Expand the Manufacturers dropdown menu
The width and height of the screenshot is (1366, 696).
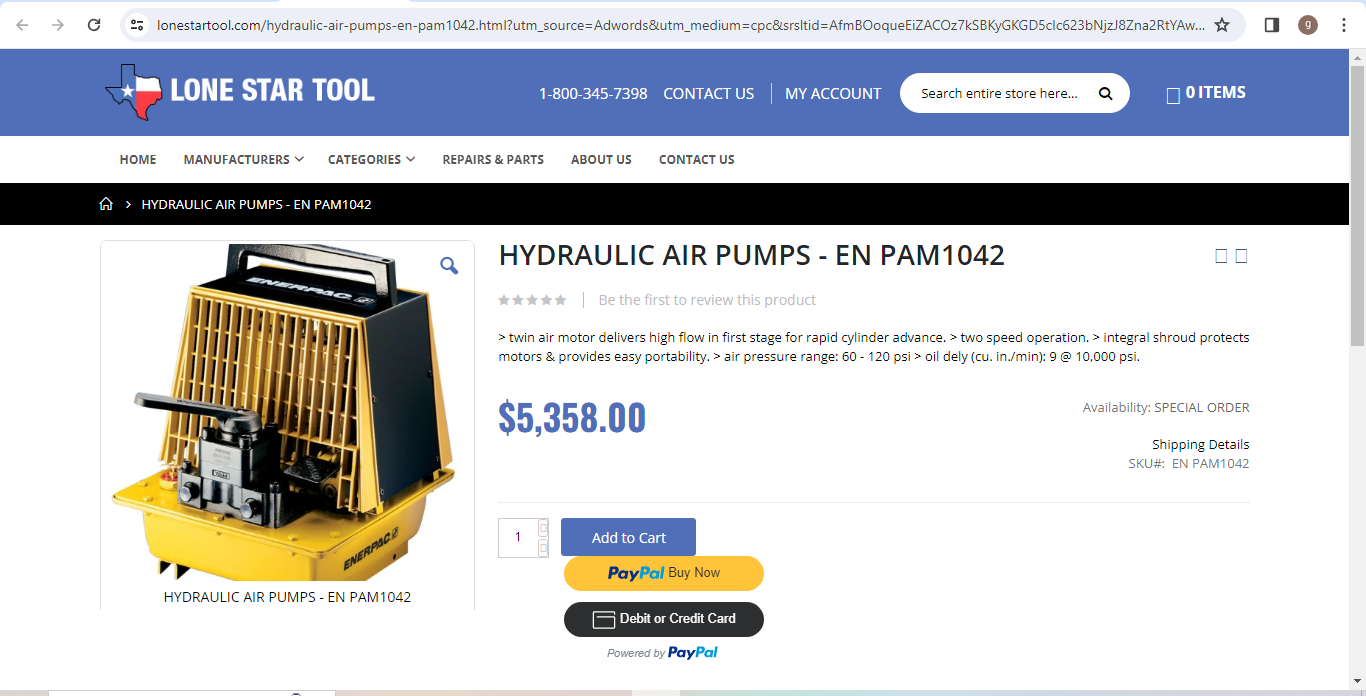[243, 159]
